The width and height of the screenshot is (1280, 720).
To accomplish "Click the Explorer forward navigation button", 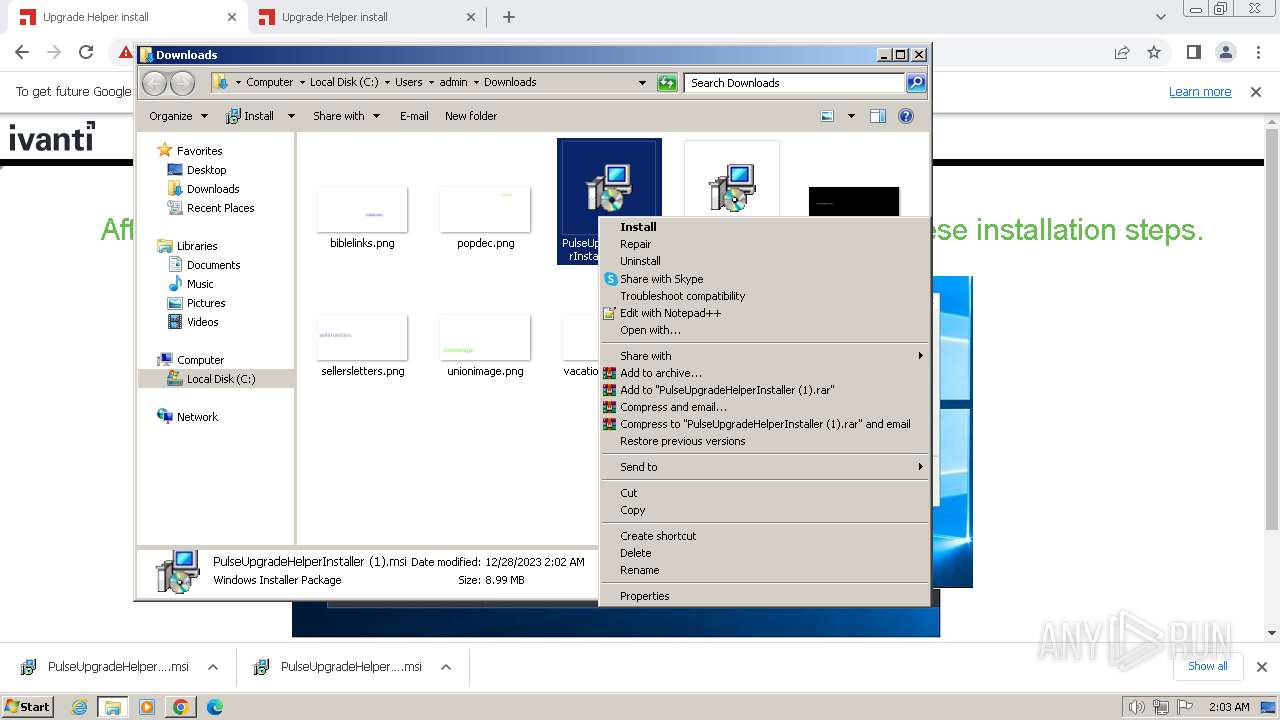I will (182, 83).
